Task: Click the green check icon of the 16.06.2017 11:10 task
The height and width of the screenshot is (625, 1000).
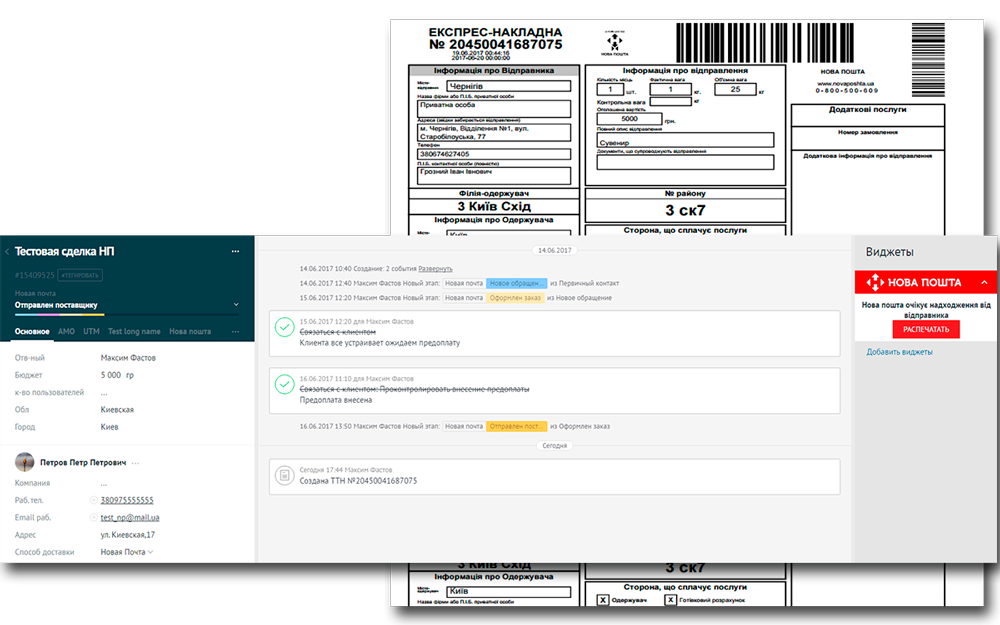Action: tap(284, 384)
